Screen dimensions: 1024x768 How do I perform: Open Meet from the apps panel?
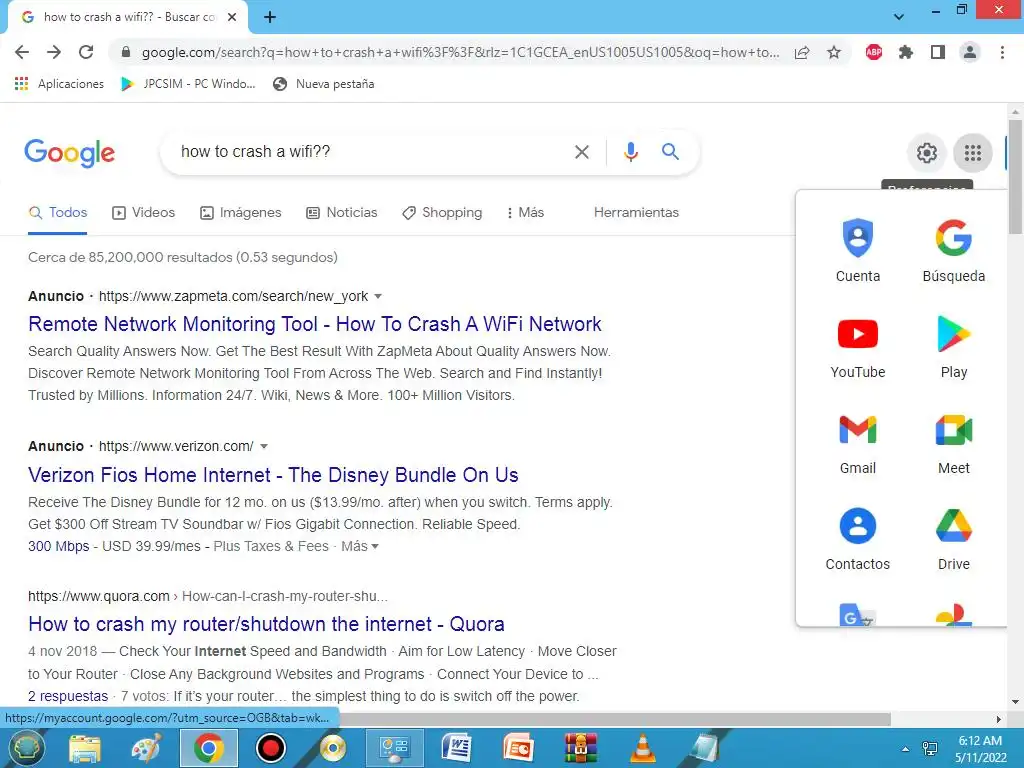[953, 443]
